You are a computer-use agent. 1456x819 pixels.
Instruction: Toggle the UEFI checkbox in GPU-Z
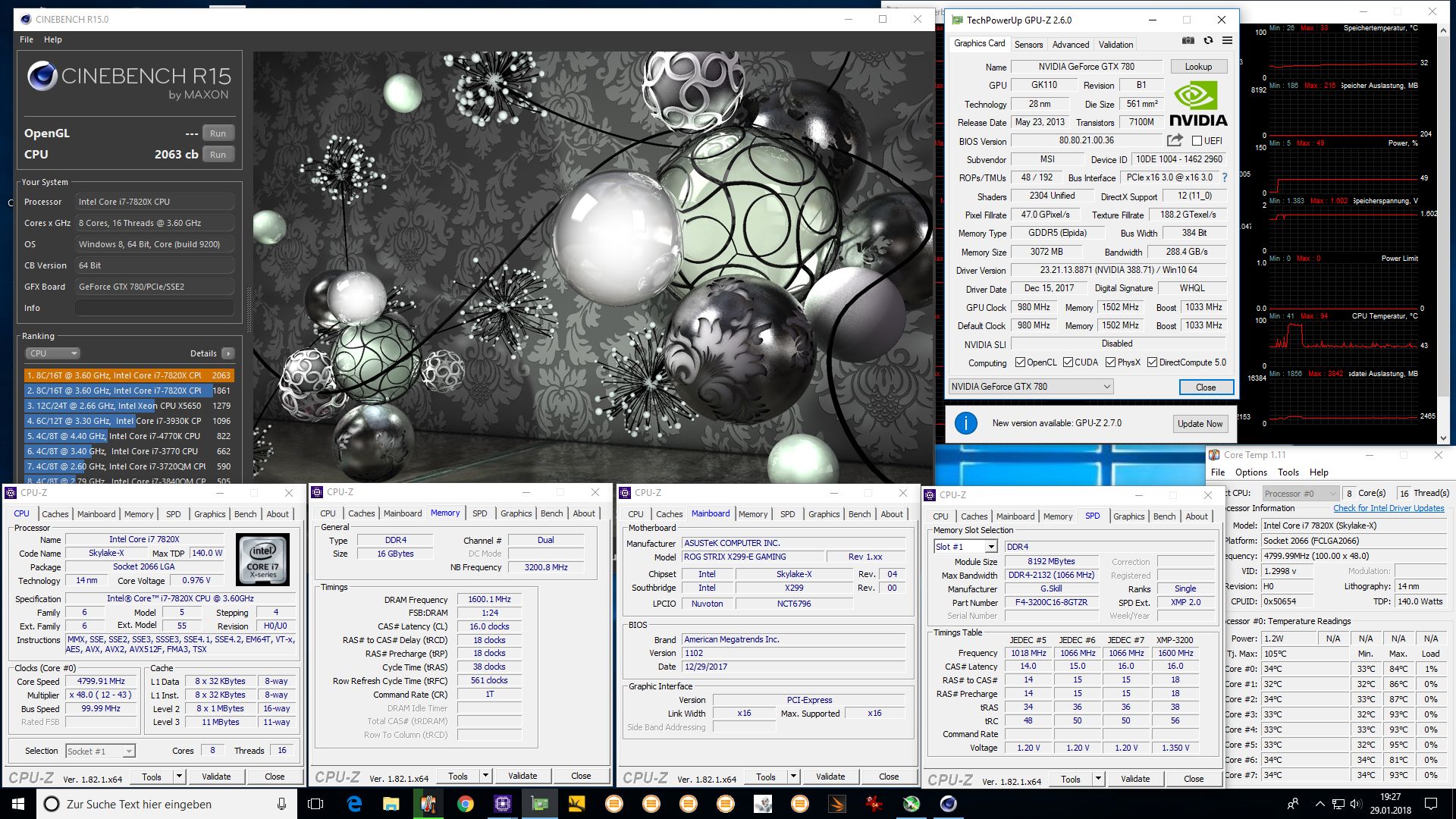pos(1197,141)
